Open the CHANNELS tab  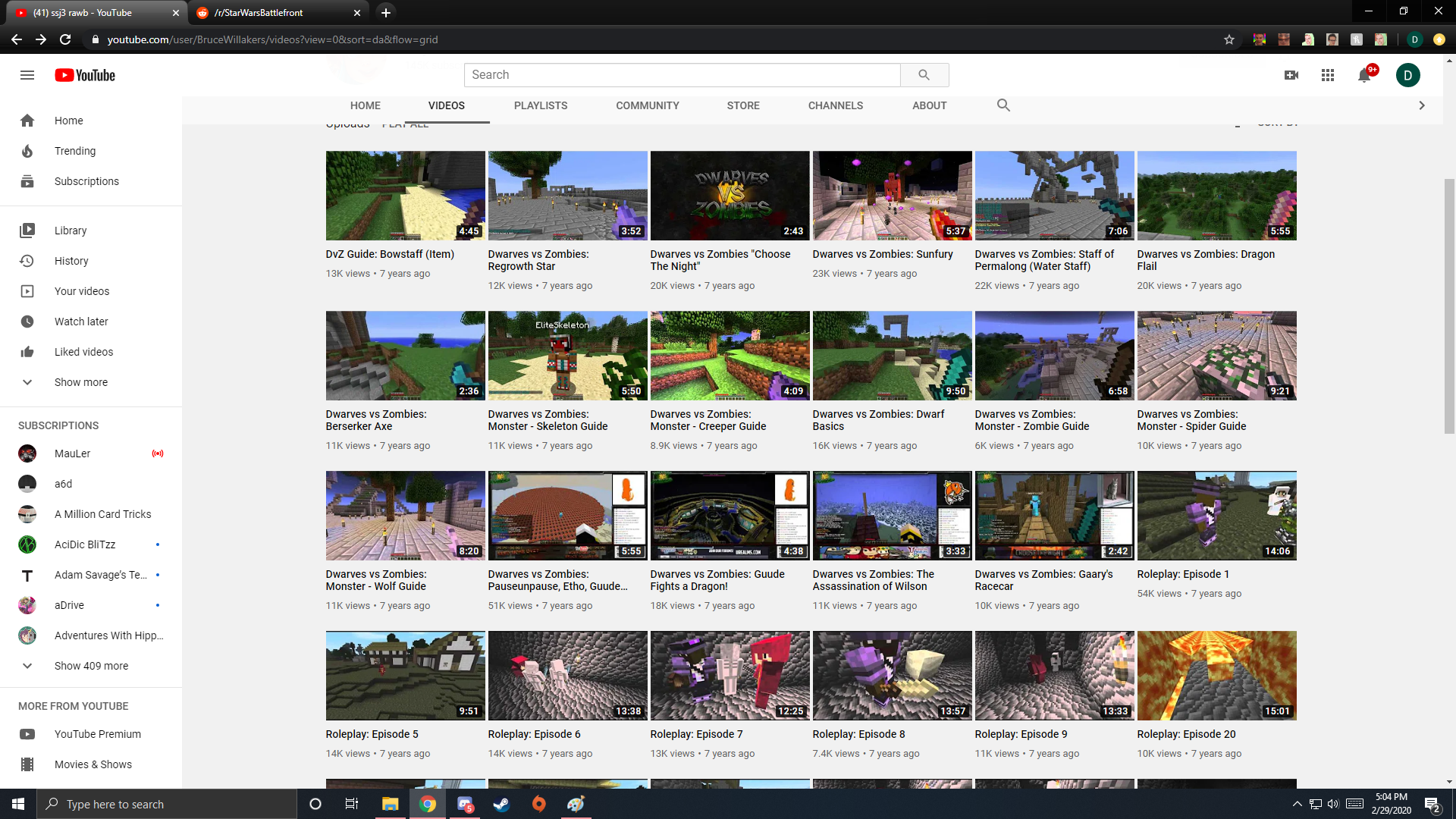(x=836, y=105)
